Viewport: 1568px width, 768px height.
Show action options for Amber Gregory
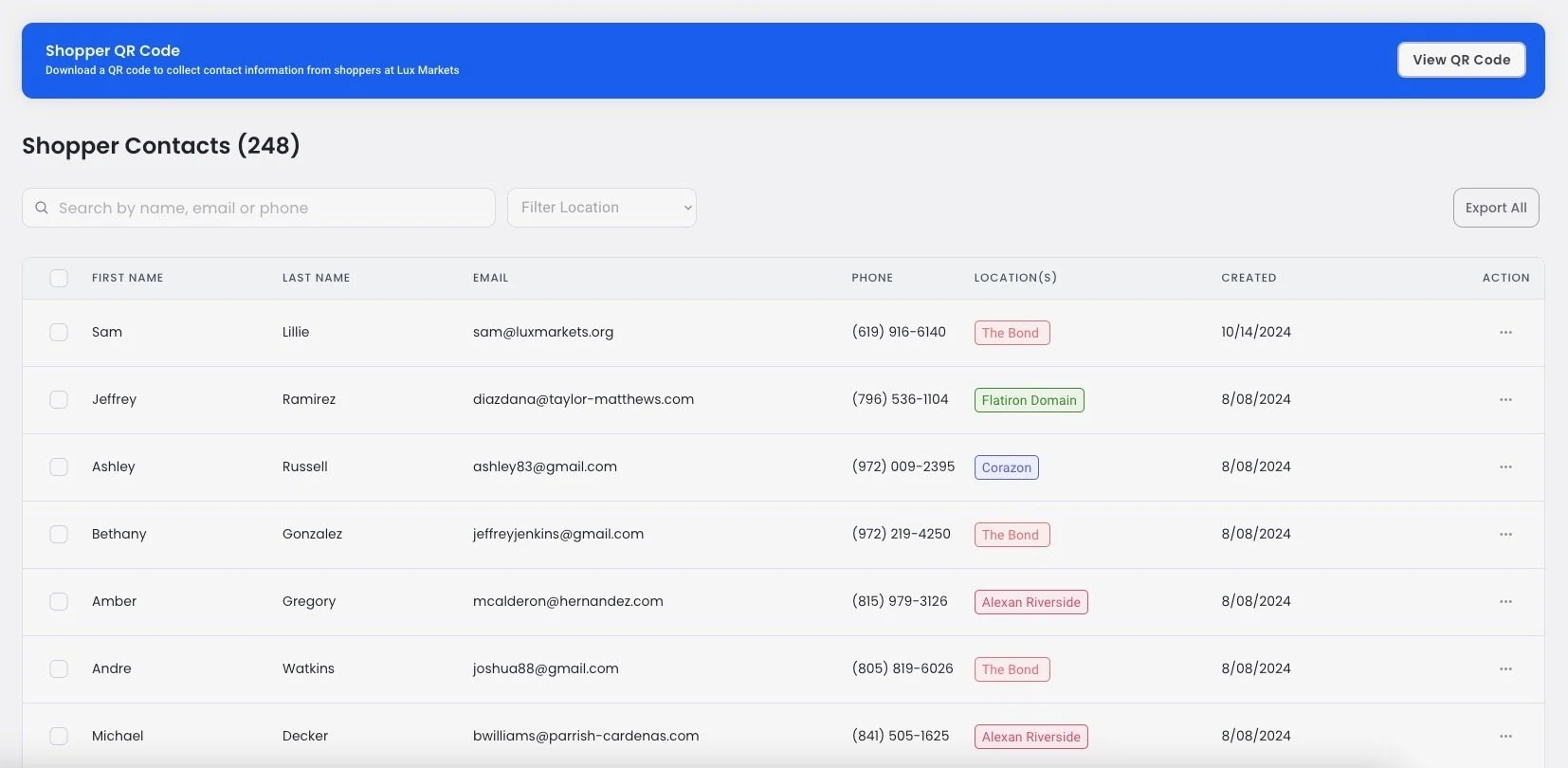coord(1505,602)
